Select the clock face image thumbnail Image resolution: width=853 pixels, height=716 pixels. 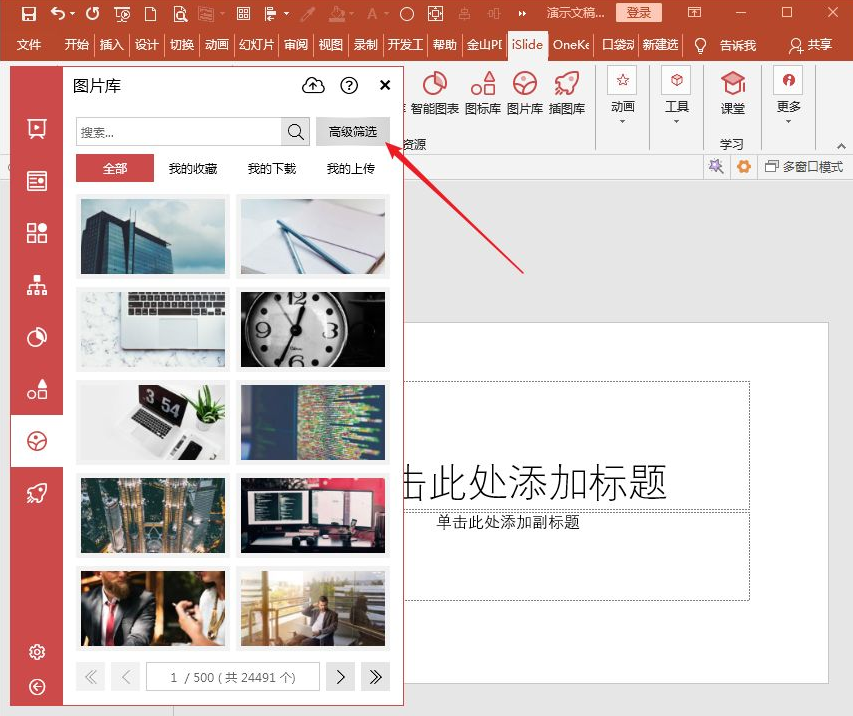click(313, 329)
